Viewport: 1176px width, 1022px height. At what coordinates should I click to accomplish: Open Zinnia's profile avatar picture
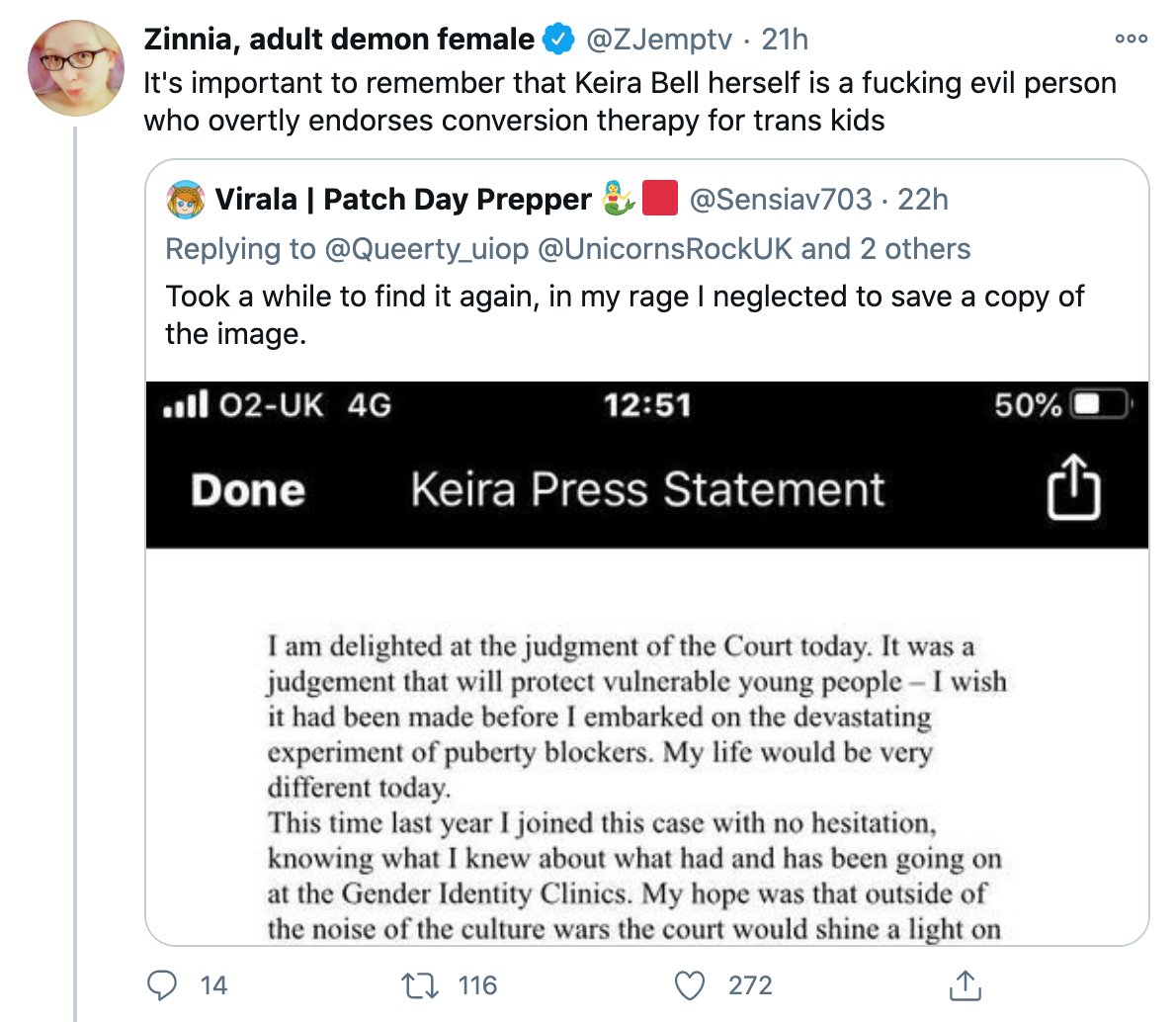pos(76,68)
